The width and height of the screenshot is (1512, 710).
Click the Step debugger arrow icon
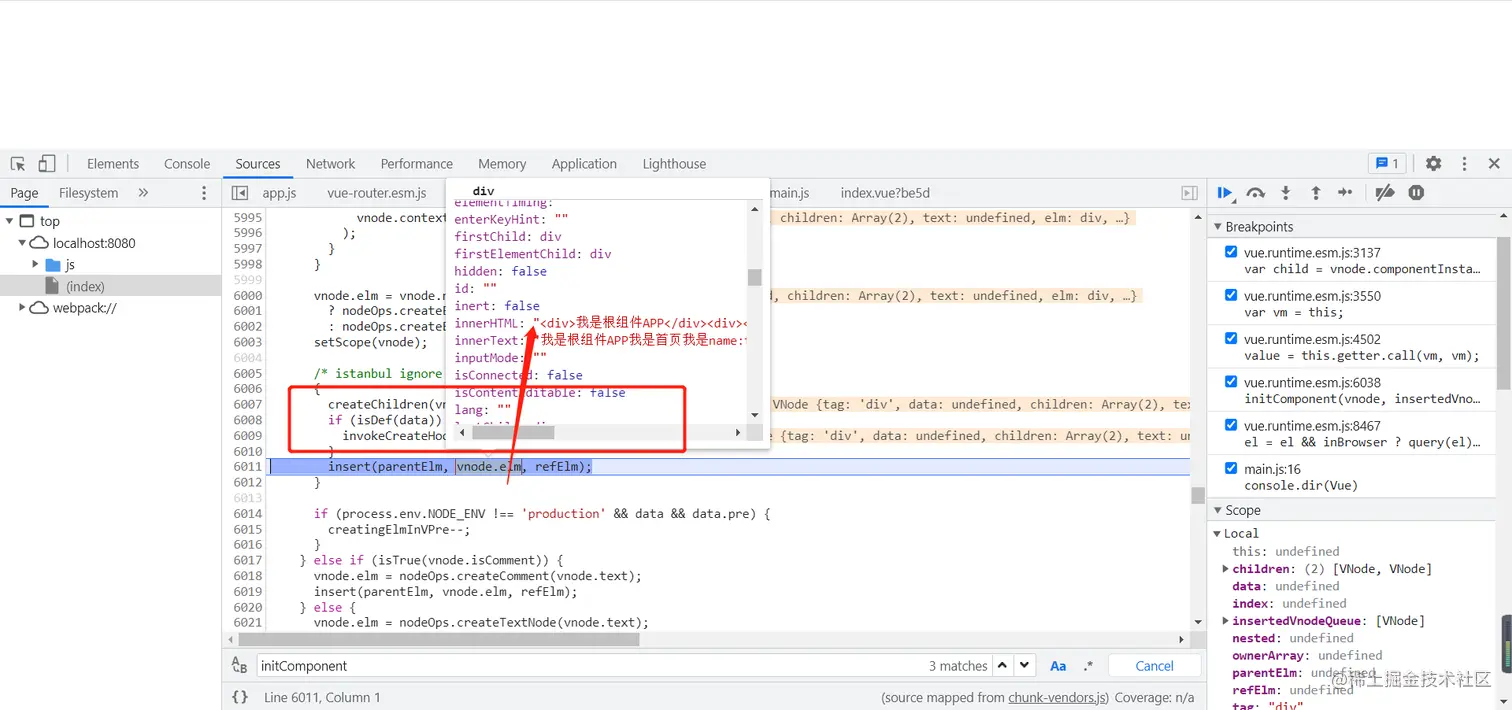(1346, 193)
